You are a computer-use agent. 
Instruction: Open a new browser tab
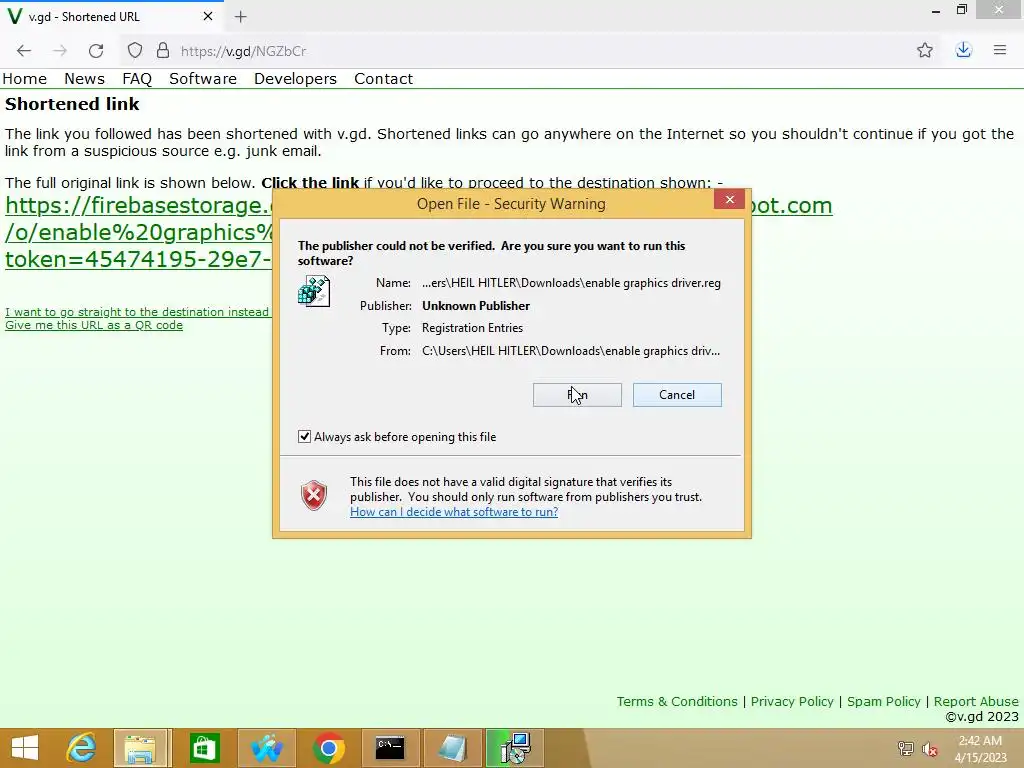coord(240,17)
